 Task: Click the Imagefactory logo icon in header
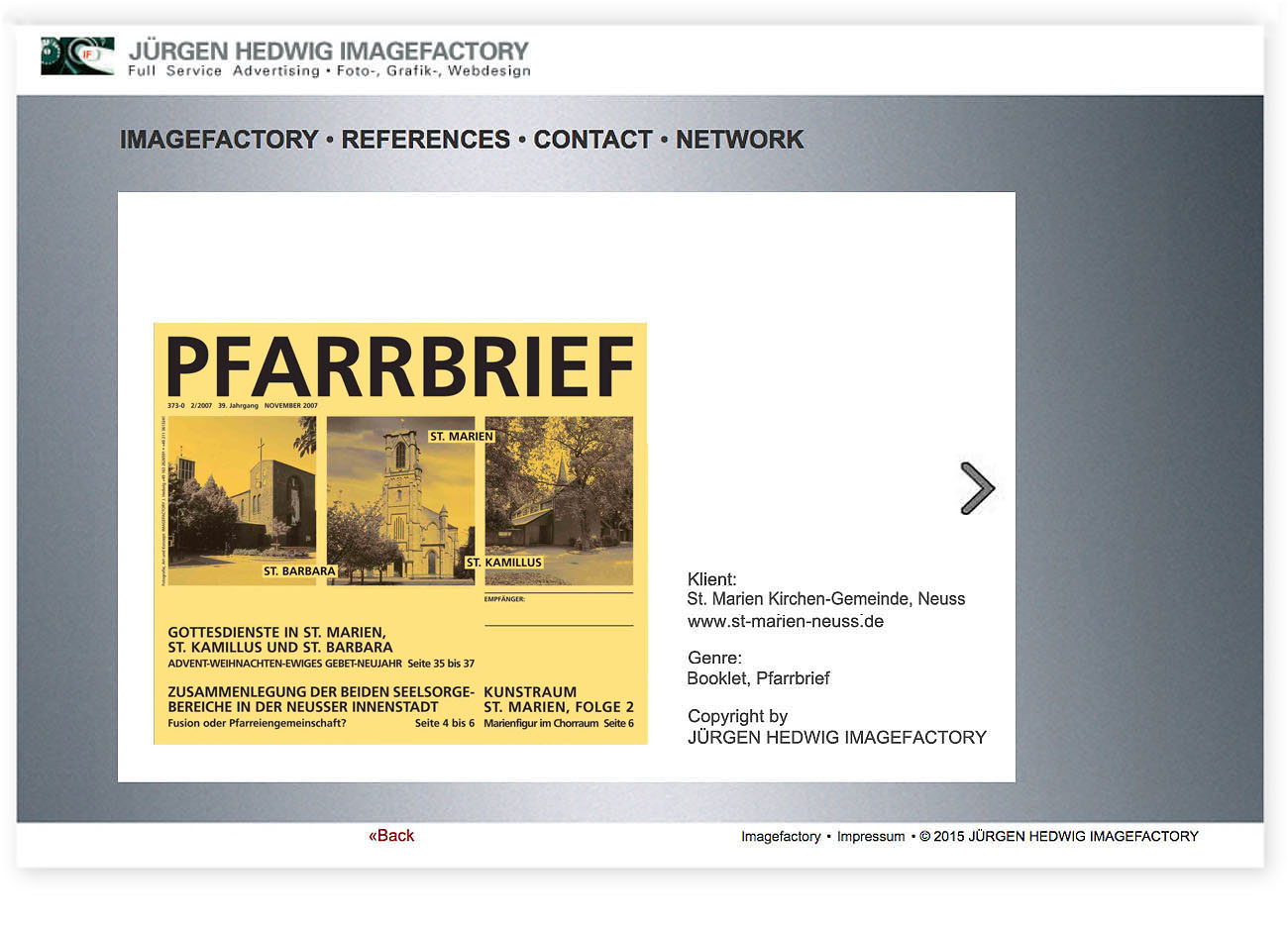tap(77, 56)
